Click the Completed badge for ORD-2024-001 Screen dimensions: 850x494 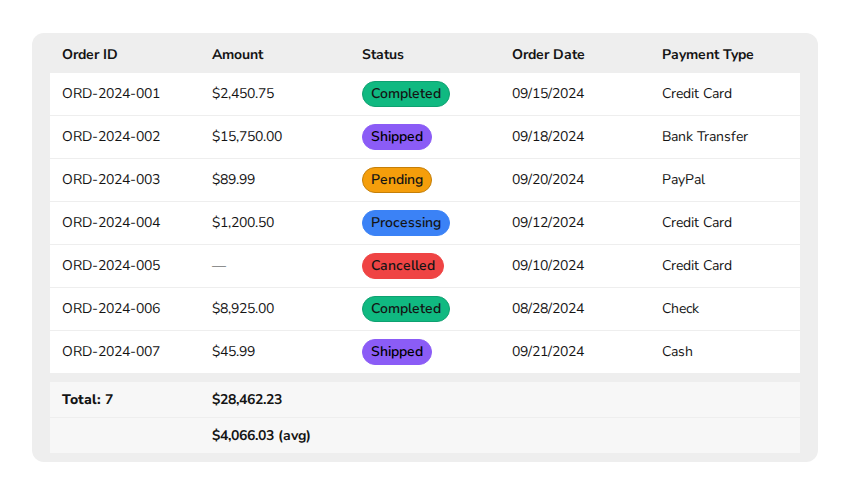point(405,94)
